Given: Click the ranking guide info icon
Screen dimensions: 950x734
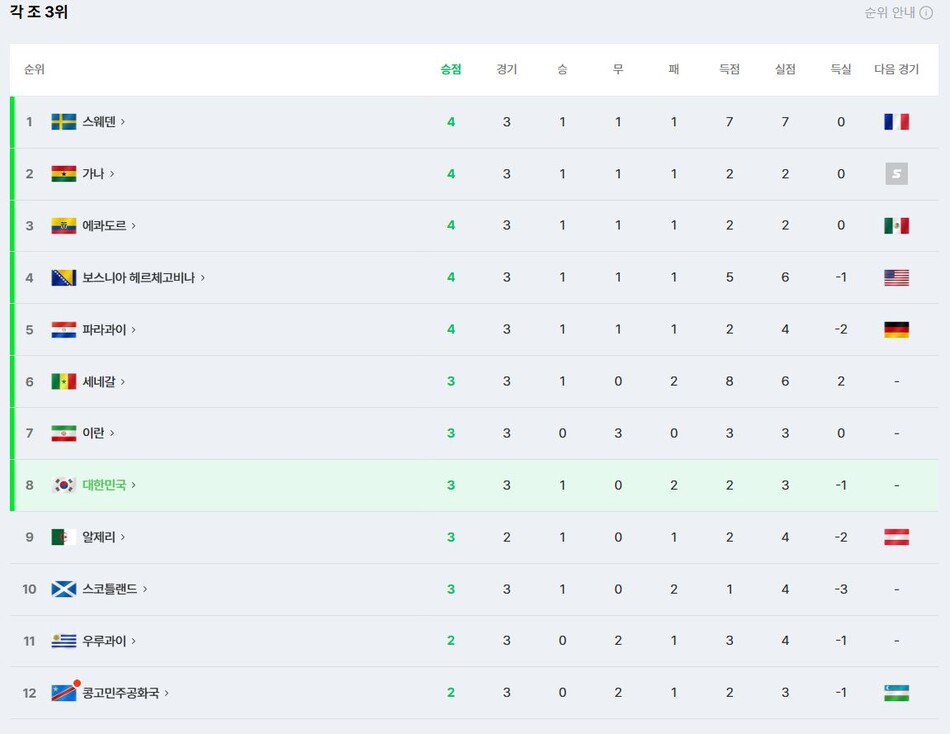Looking at the screenshot, I should 926,13.
